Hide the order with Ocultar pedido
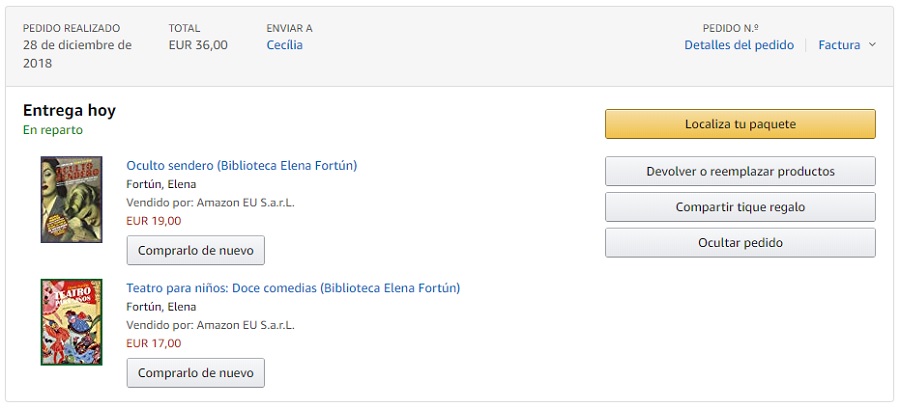Screen dimensions: 900x408 [x=740, y=243]
